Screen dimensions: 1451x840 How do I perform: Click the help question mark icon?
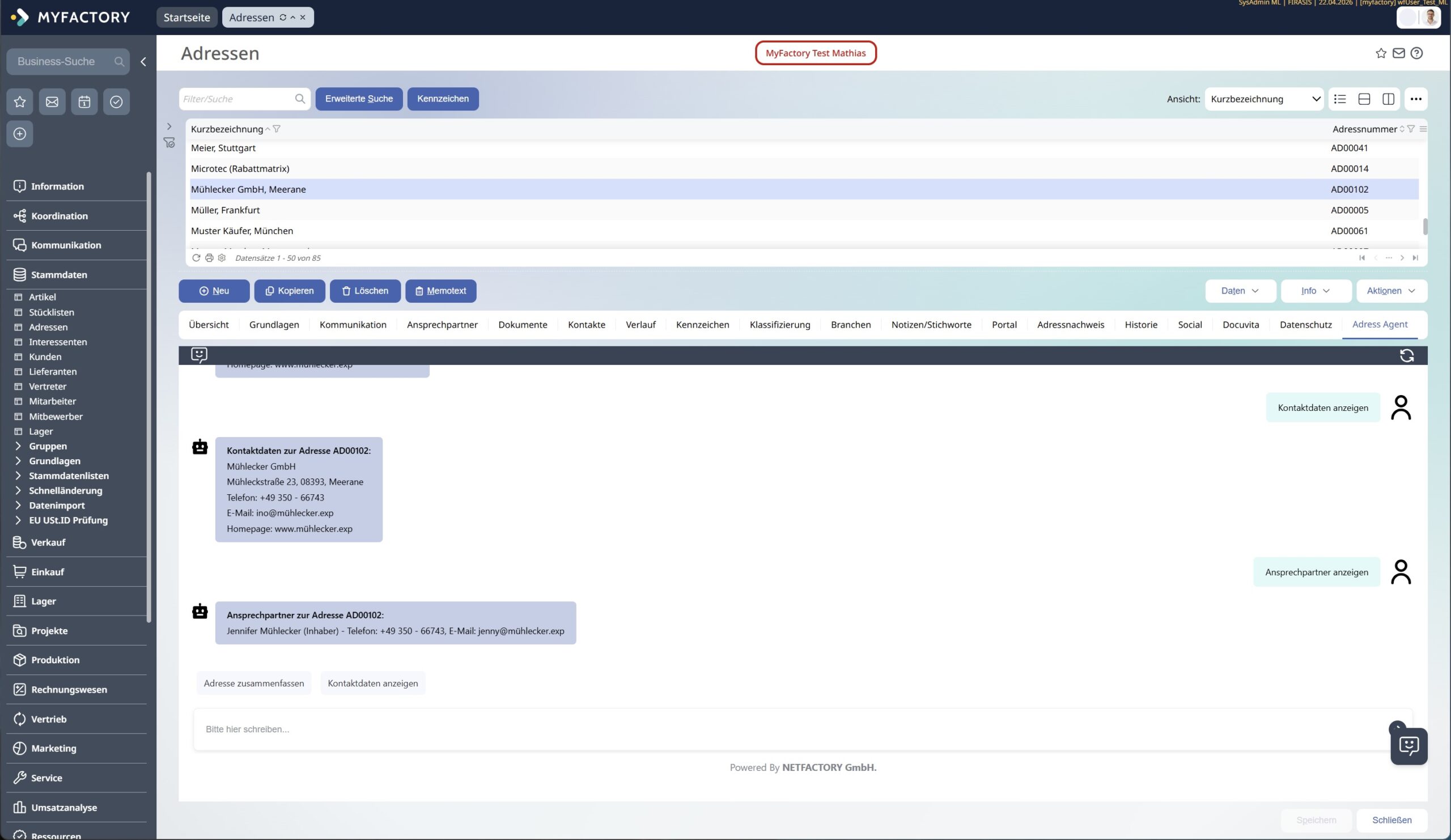click(x=1416, y=53)
